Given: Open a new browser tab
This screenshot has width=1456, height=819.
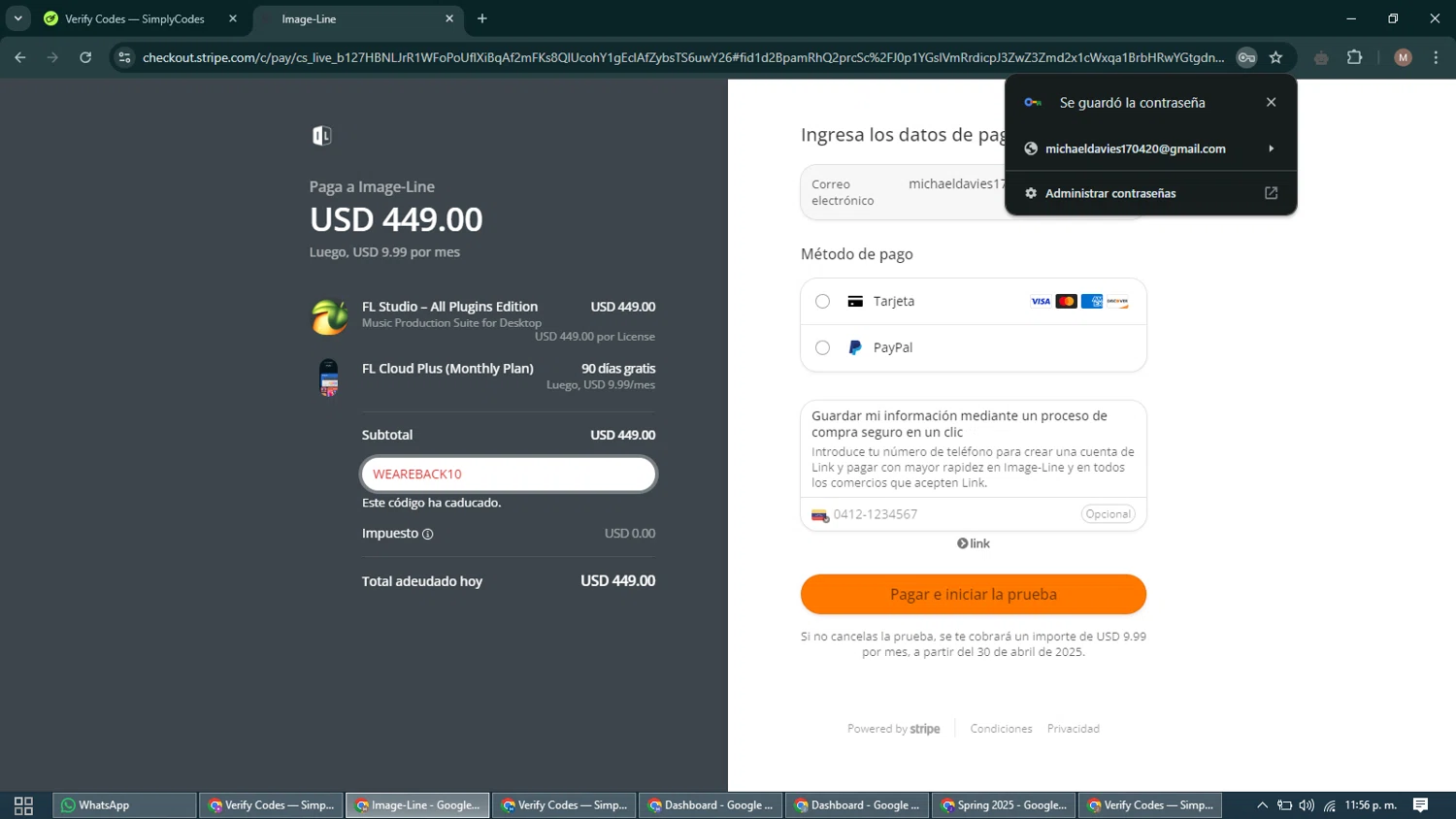Looking at the screenshot, I should (x=482, y=18).
